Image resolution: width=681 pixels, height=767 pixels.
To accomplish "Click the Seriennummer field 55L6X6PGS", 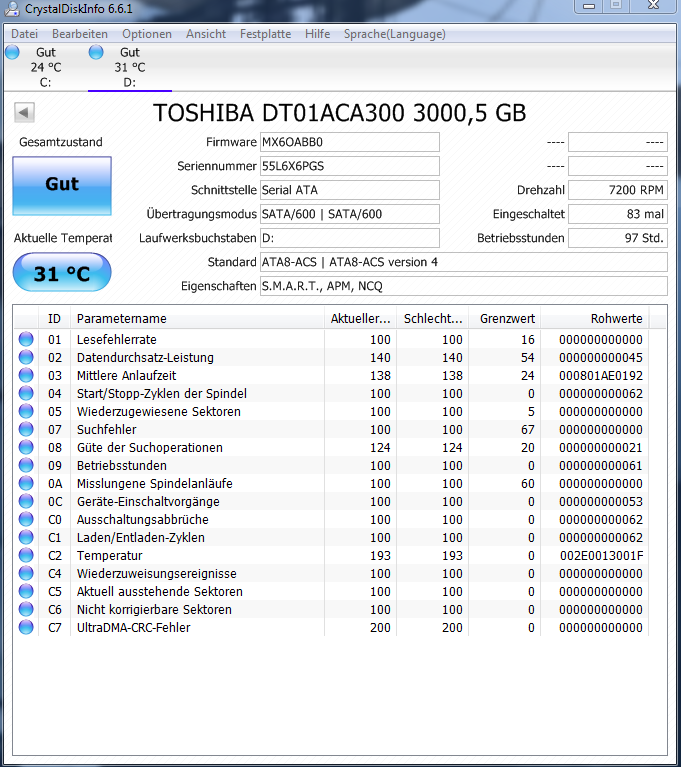I will [350, 166].
